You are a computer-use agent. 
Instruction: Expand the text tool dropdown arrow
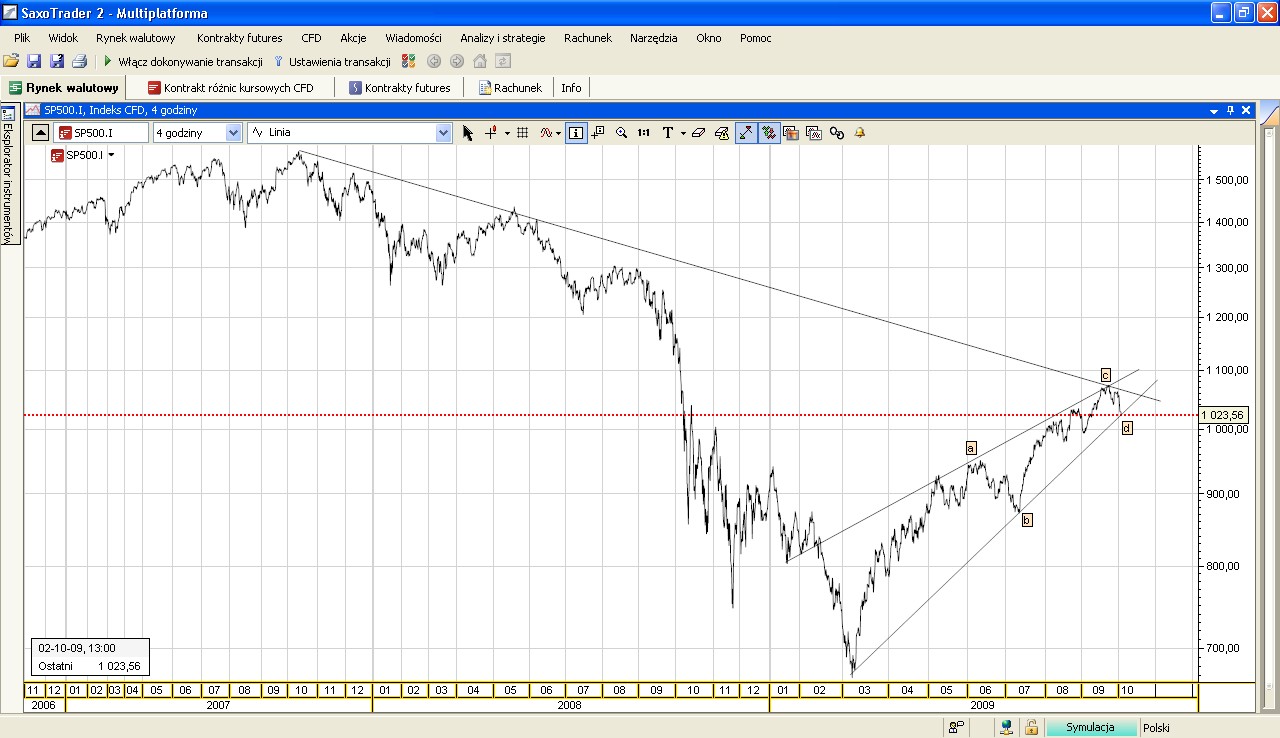click(683, 132)
